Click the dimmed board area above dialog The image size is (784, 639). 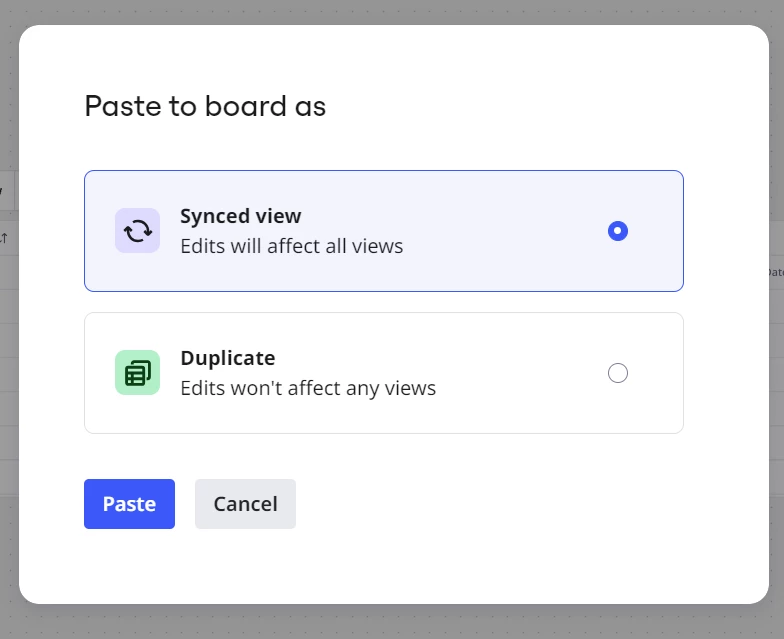392,12
